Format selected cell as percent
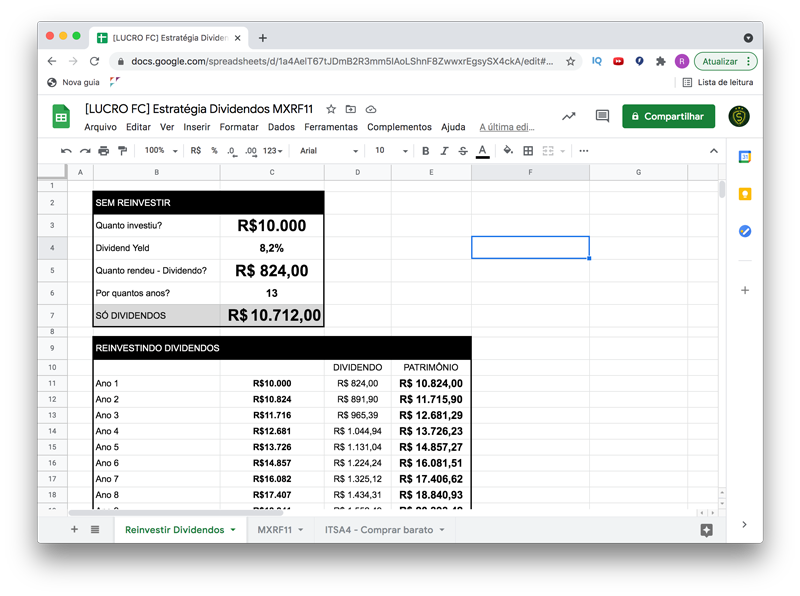The width and height of the screenshot is (800, 596). tap(214, 151)
